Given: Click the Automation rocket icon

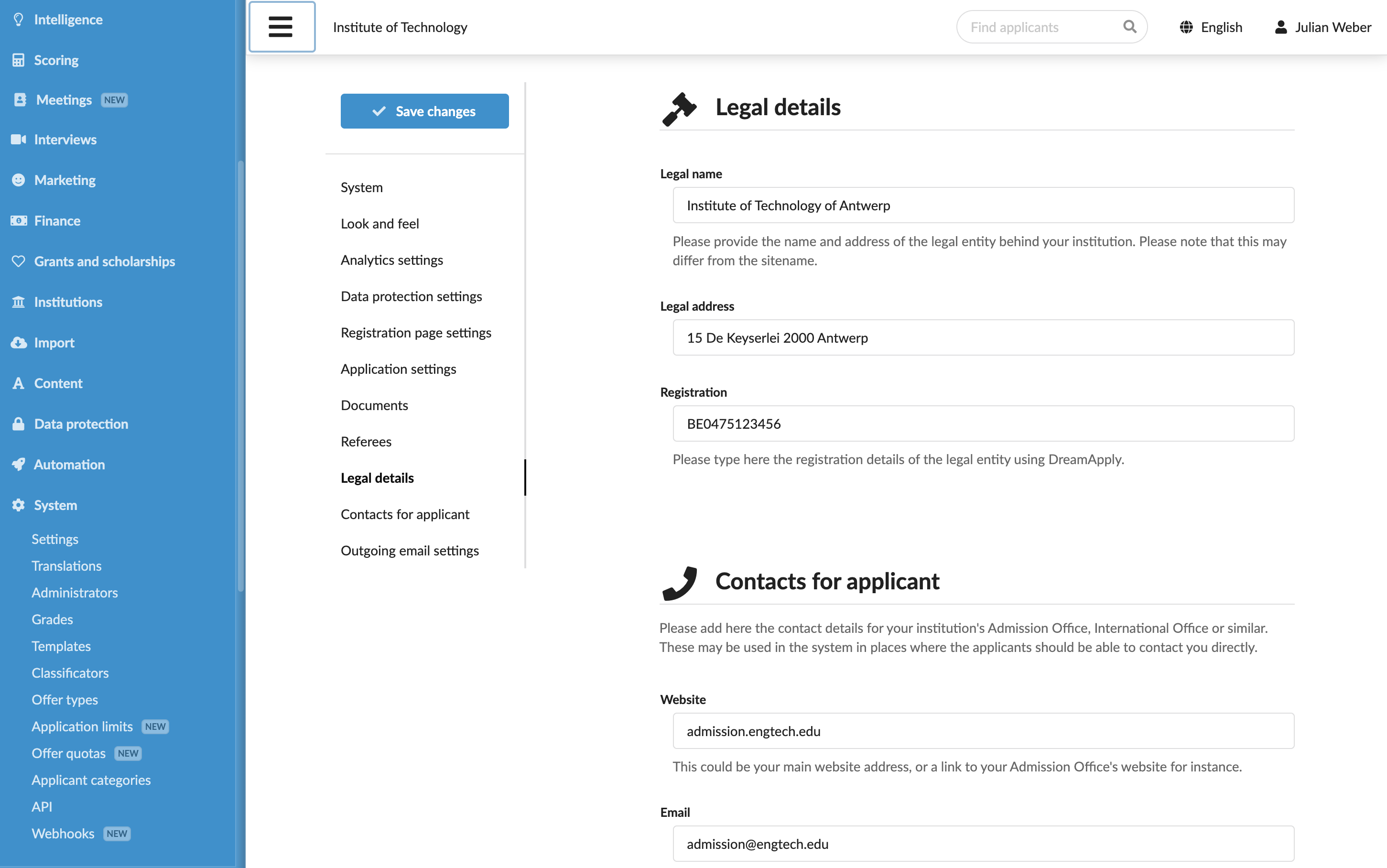Looking at the screenshot, I should [x=18, y=465].
